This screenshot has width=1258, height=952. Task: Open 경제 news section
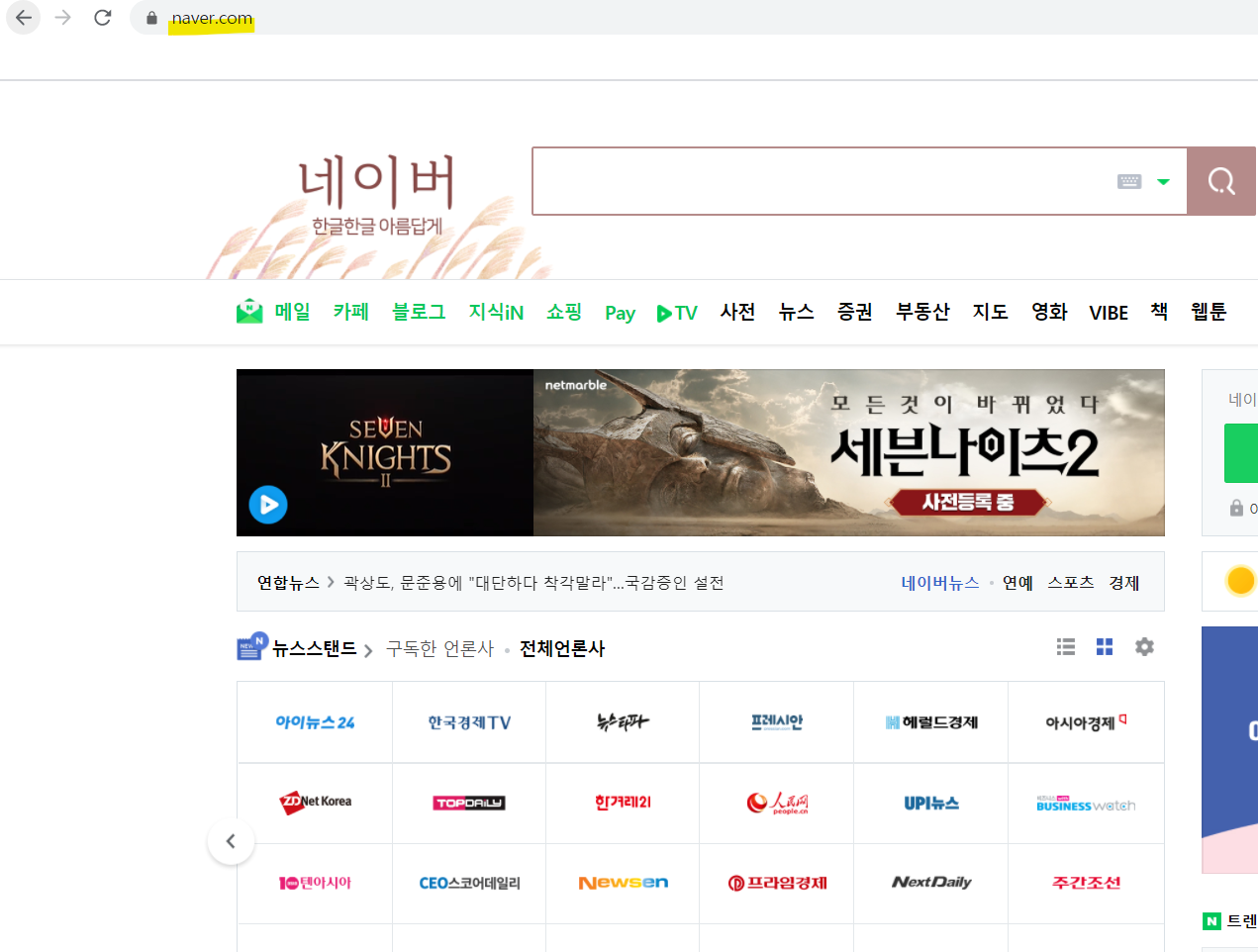click(x=1123, y=583)
